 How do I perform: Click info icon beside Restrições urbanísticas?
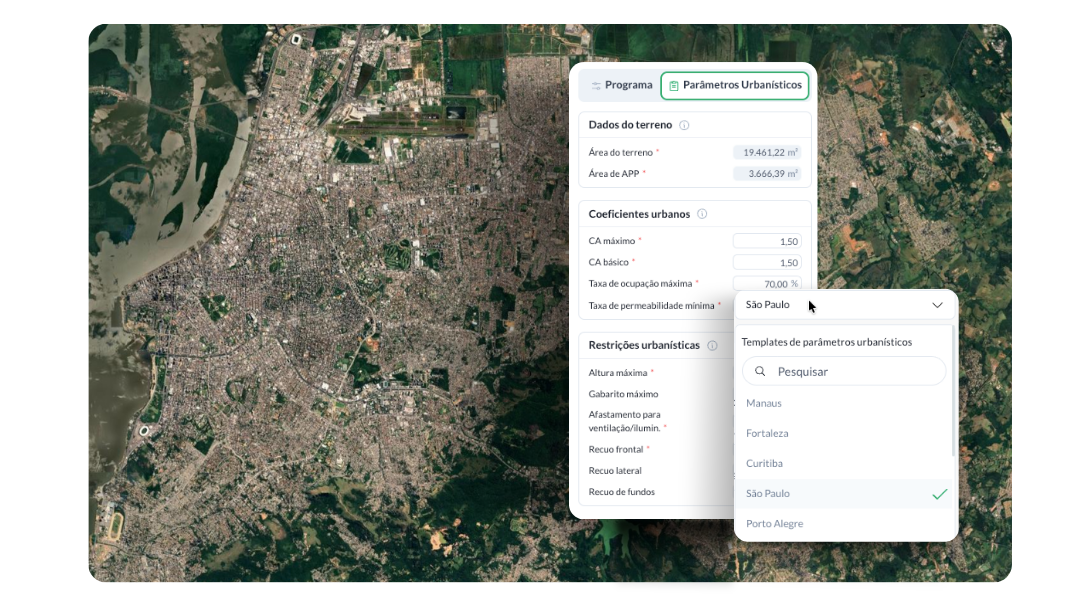(712, 345)
